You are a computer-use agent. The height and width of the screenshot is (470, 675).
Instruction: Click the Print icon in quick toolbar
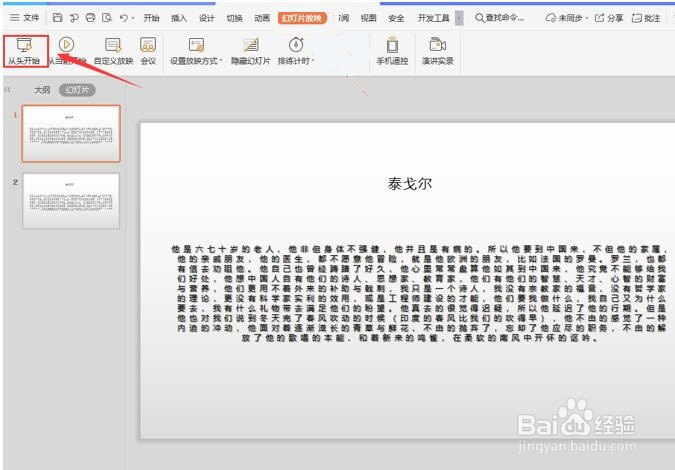pos(90,18)
